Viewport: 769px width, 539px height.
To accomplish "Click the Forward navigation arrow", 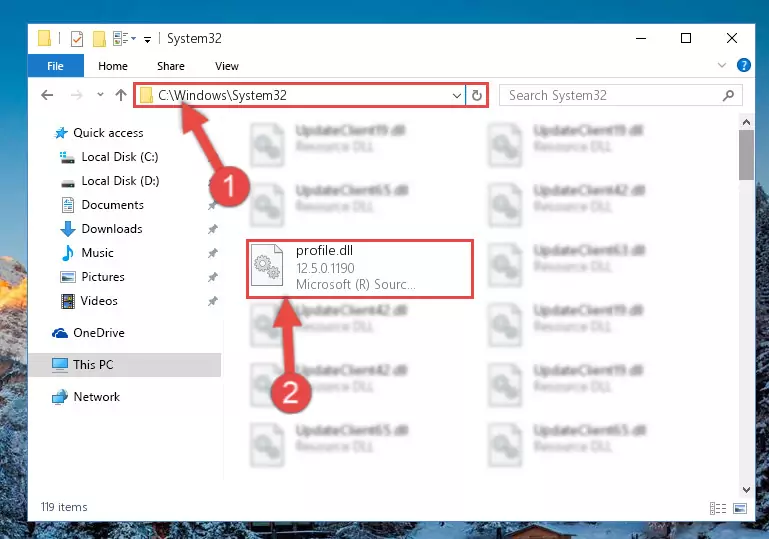I will click(x=77, y=95).
